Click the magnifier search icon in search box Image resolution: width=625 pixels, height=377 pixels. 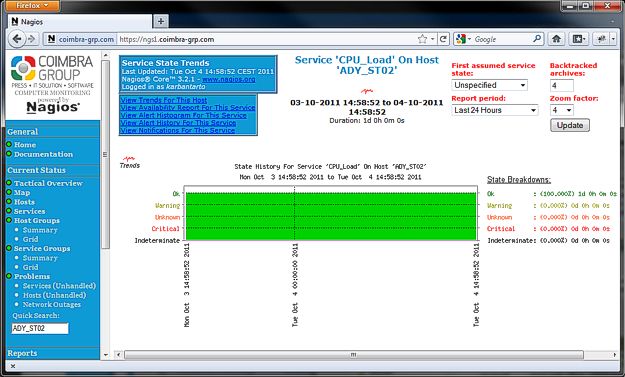pyautogui.click(x=537, y=39)
